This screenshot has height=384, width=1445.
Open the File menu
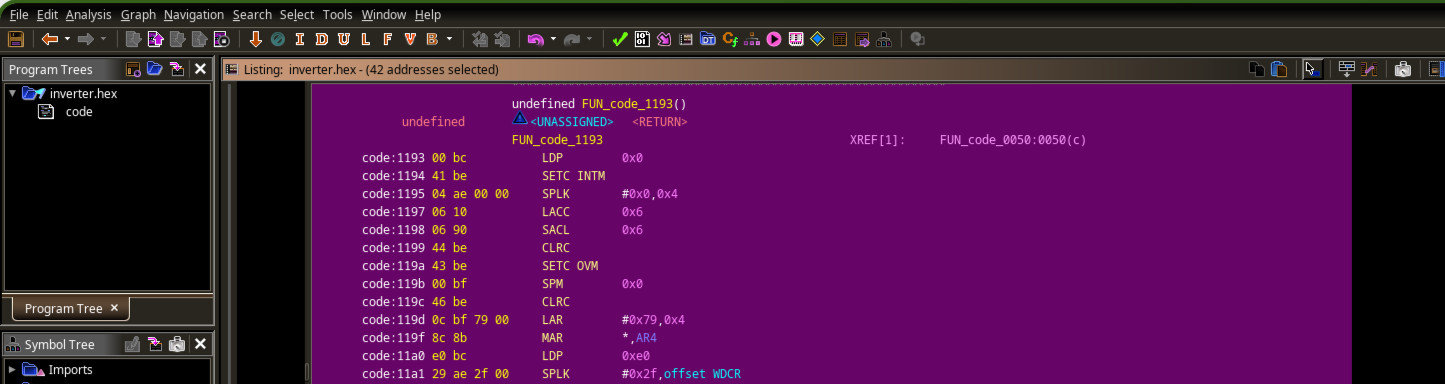pyautogui.click(x=19, y=14)
